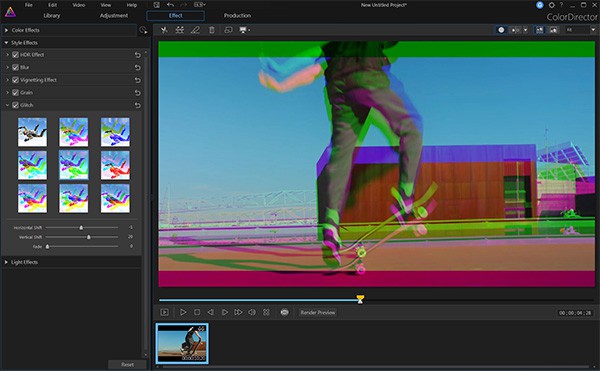
Task: Click the before/after compare view icon
Action: click(x=515, y=30)
